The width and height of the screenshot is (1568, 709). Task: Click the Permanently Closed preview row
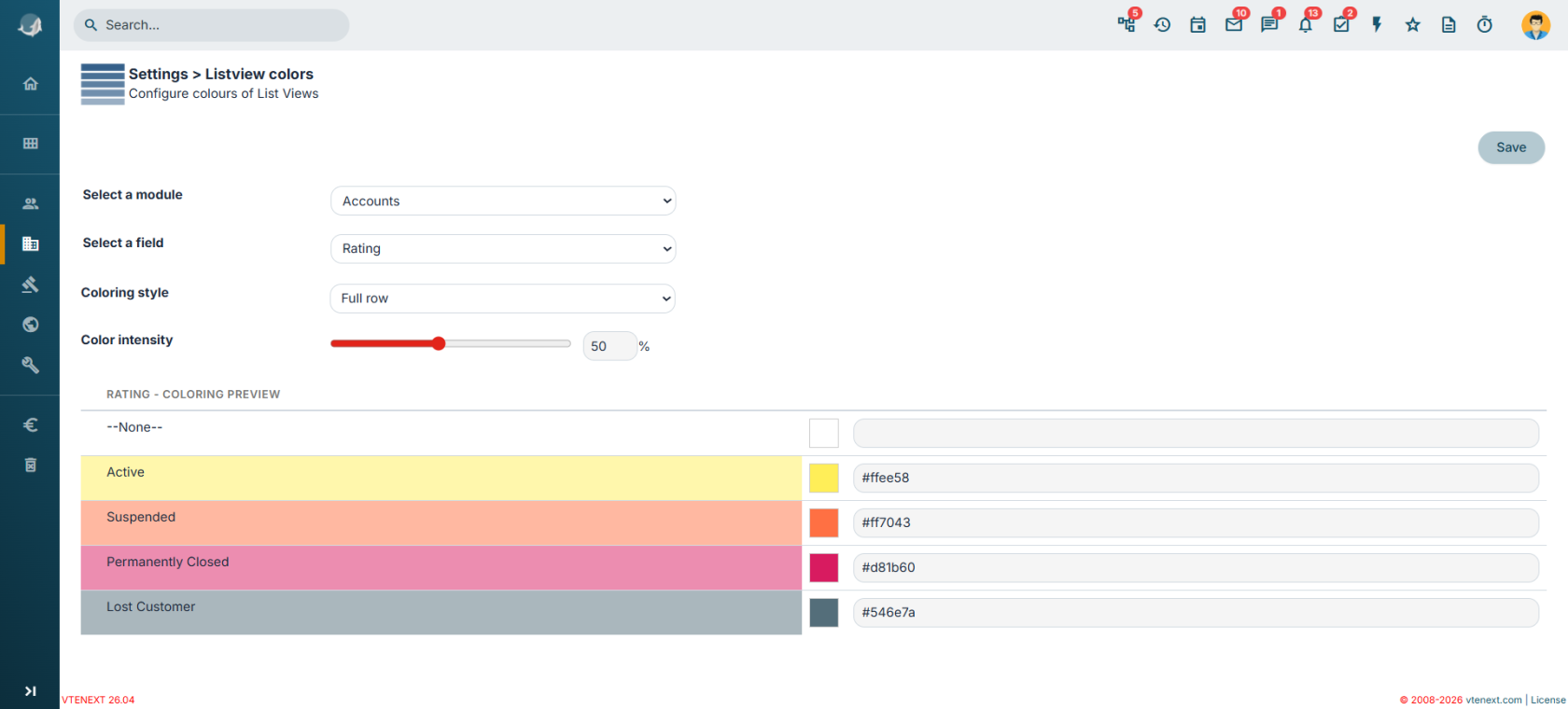tap(441, 567)
